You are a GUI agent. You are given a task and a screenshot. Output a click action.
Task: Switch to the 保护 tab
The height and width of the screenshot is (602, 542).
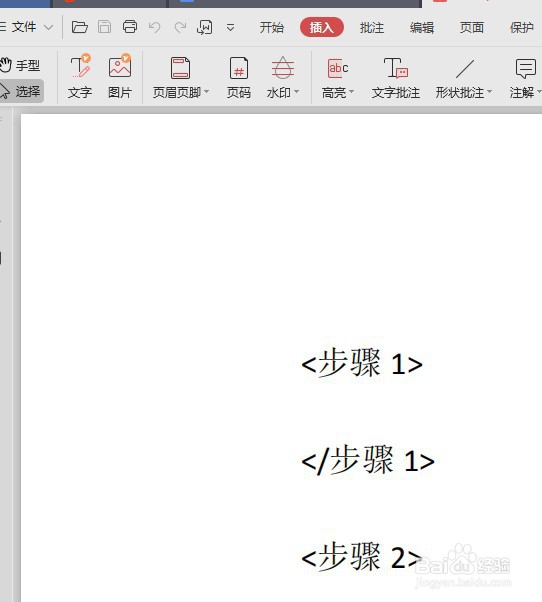[521, 28]
